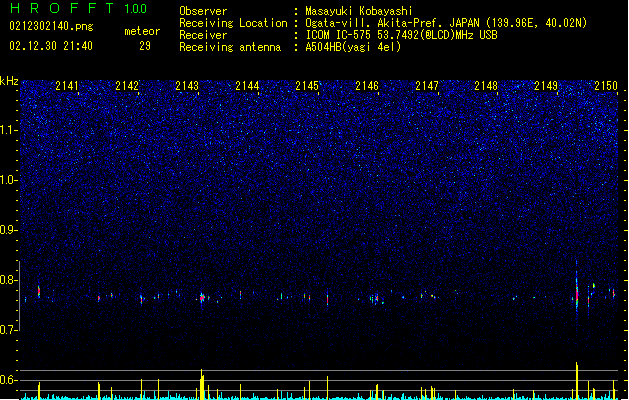Screen dimensions: 629x400
Task: Click the HROFFT 1.0.0 title text
Action: coord(78,8)
